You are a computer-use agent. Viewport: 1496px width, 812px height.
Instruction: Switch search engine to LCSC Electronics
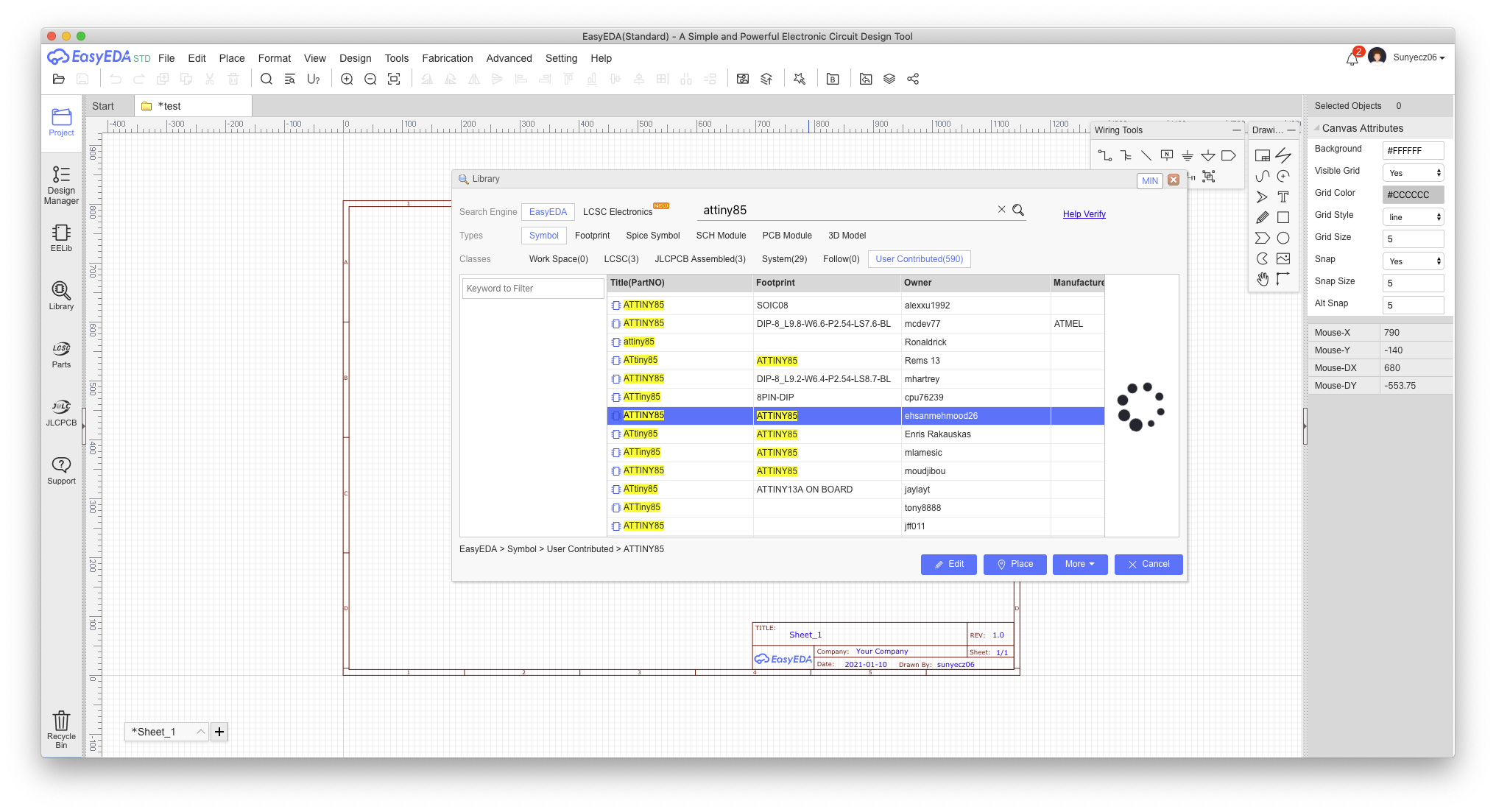(617, 212)
